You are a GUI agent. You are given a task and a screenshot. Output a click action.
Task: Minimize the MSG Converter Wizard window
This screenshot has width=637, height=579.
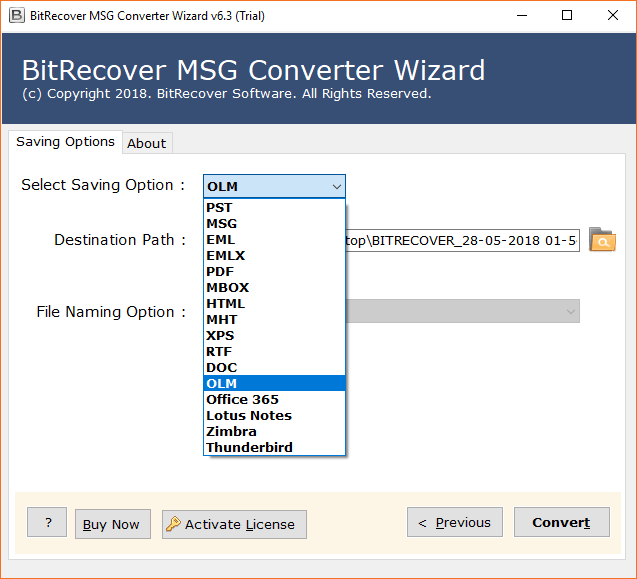[522, 15]
